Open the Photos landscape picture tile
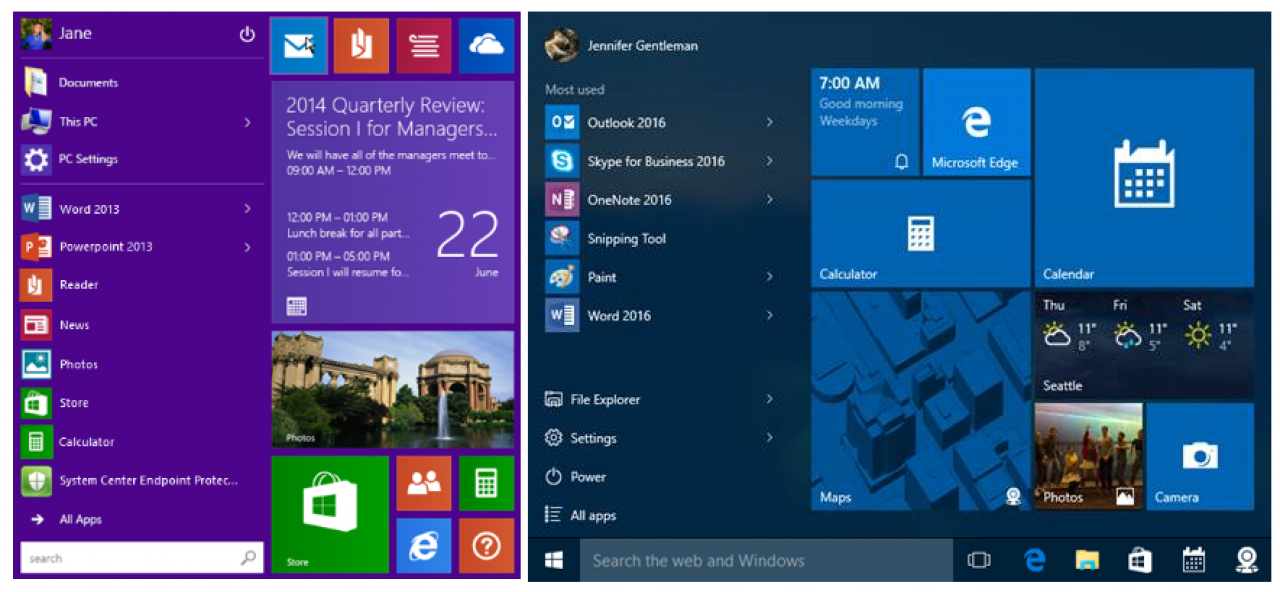This screenshot has height=592, width=1280. coord(393,390)
